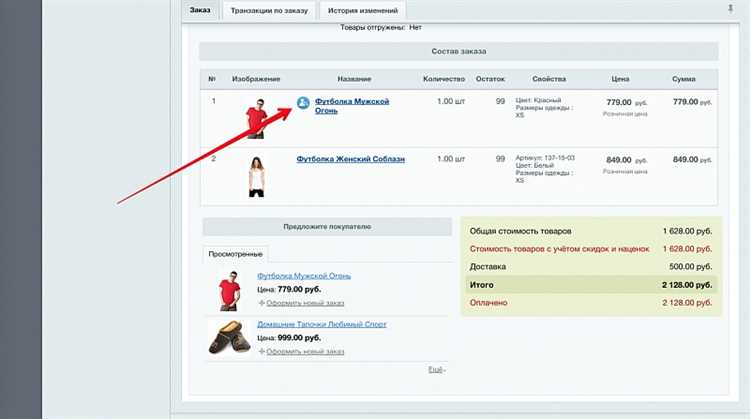Click the Остаток column header
750x419 pixels.
pyautogui.click(x=490, y=79)
